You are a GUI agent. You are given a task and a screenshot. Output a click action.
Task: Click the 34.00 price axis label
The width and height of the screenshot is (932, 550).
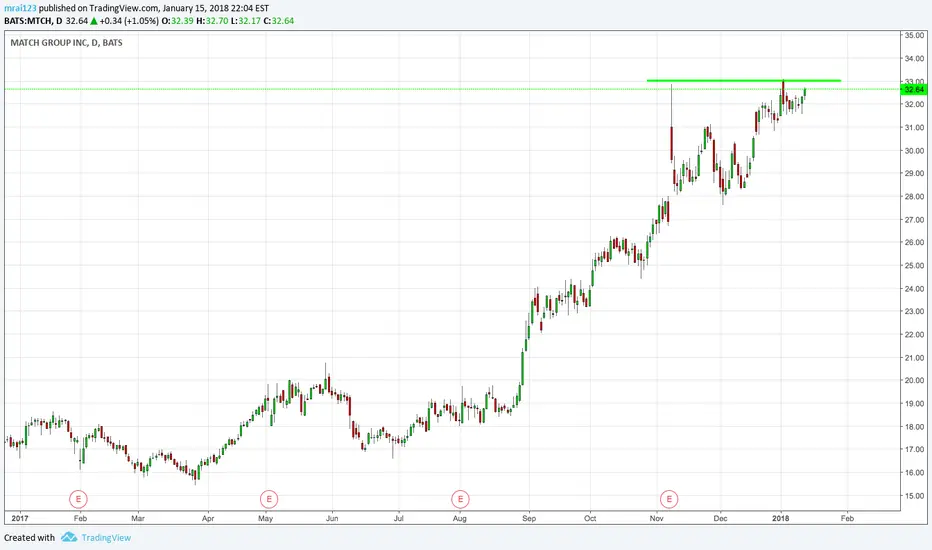click(914, 59)
